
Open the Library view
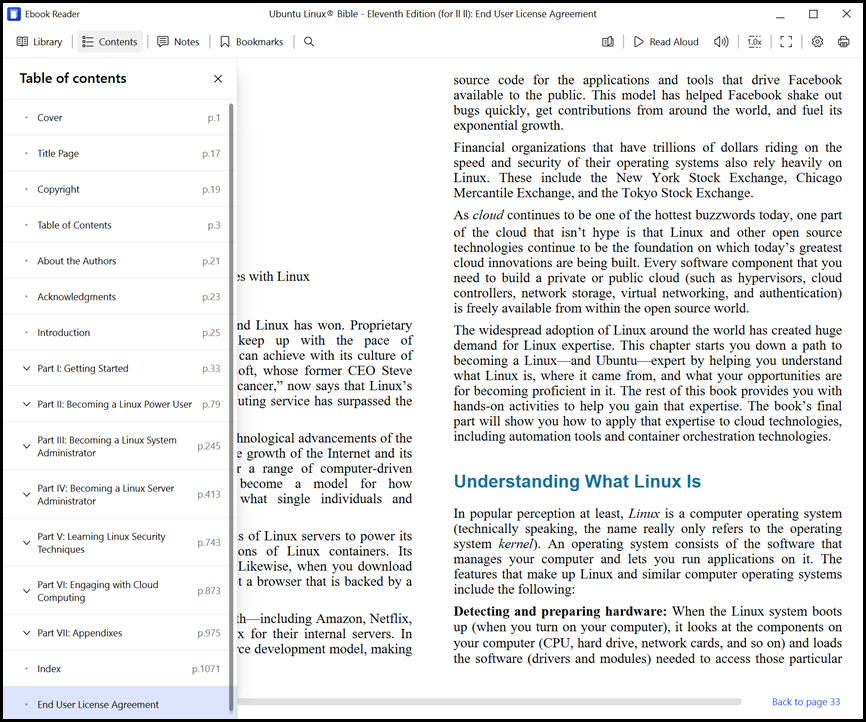[x=39, y=42]
